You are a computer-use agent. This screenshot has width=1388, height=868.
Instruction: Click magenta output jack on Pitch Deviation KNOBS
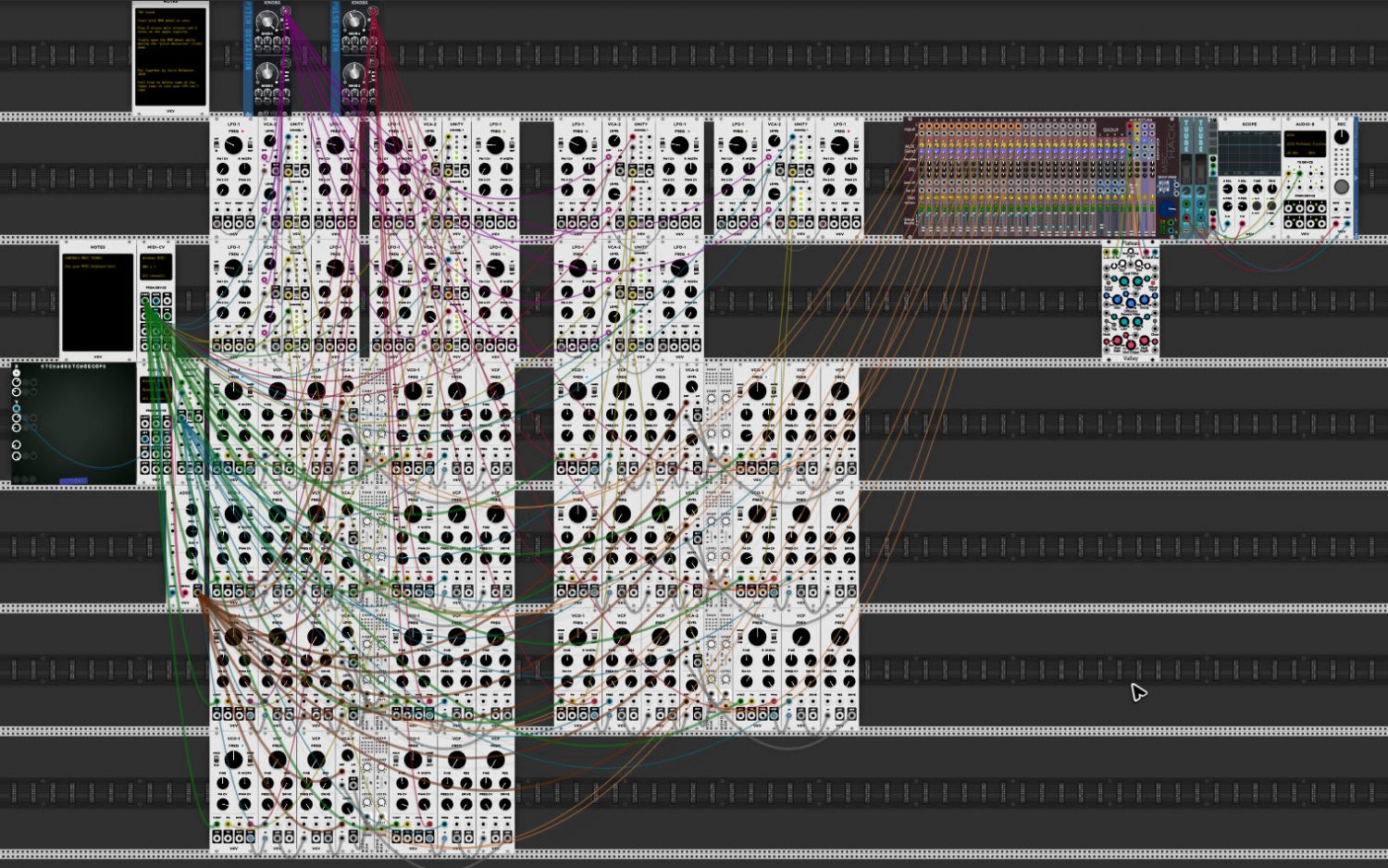[286, 11]
